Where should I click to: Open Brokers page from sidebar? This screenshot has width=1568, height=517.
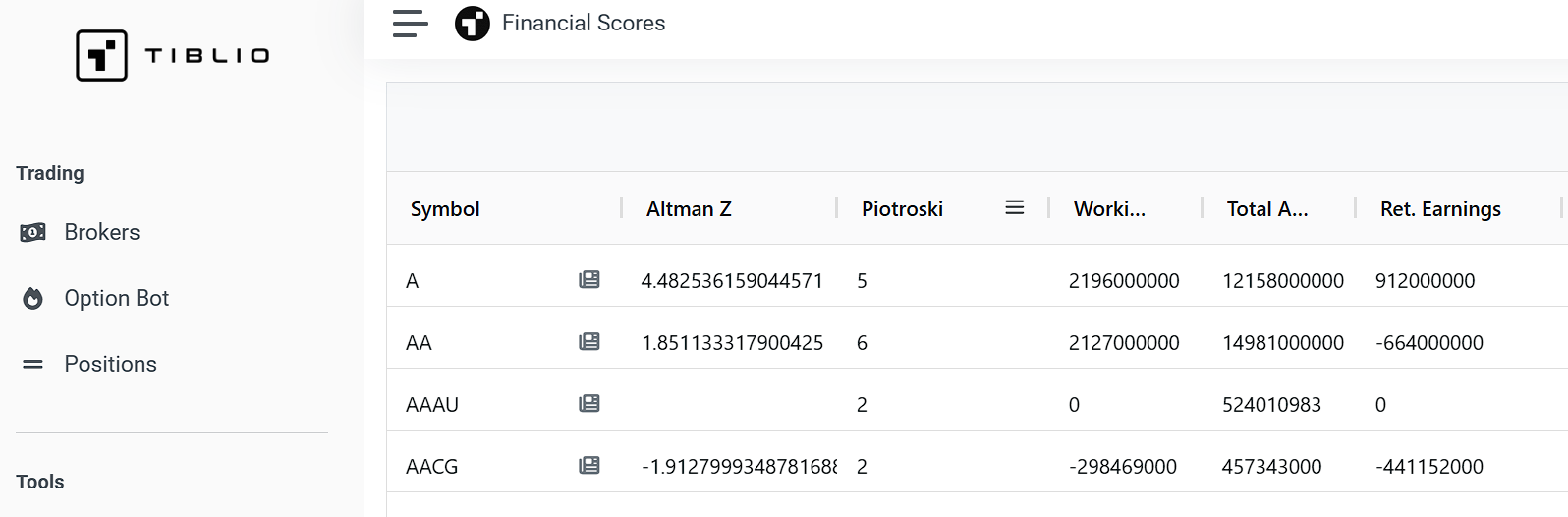point(102,233)
